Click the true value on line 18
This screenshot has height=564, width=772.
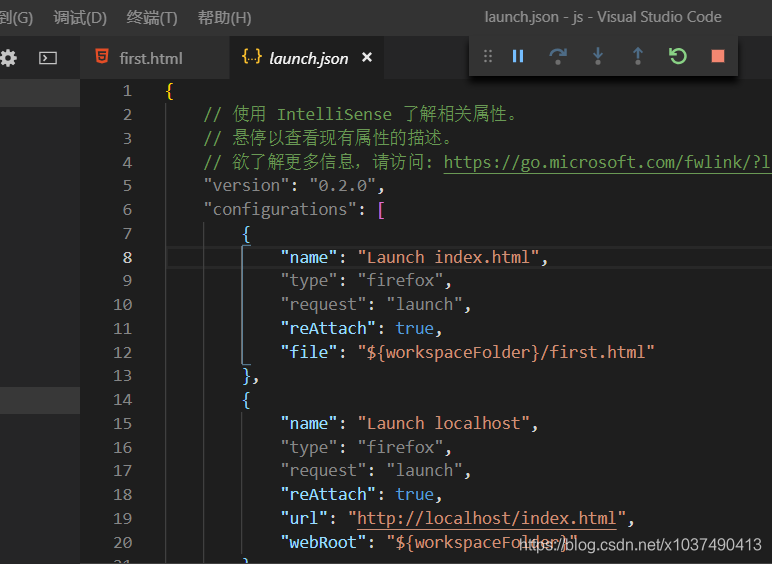pos(415,494)
